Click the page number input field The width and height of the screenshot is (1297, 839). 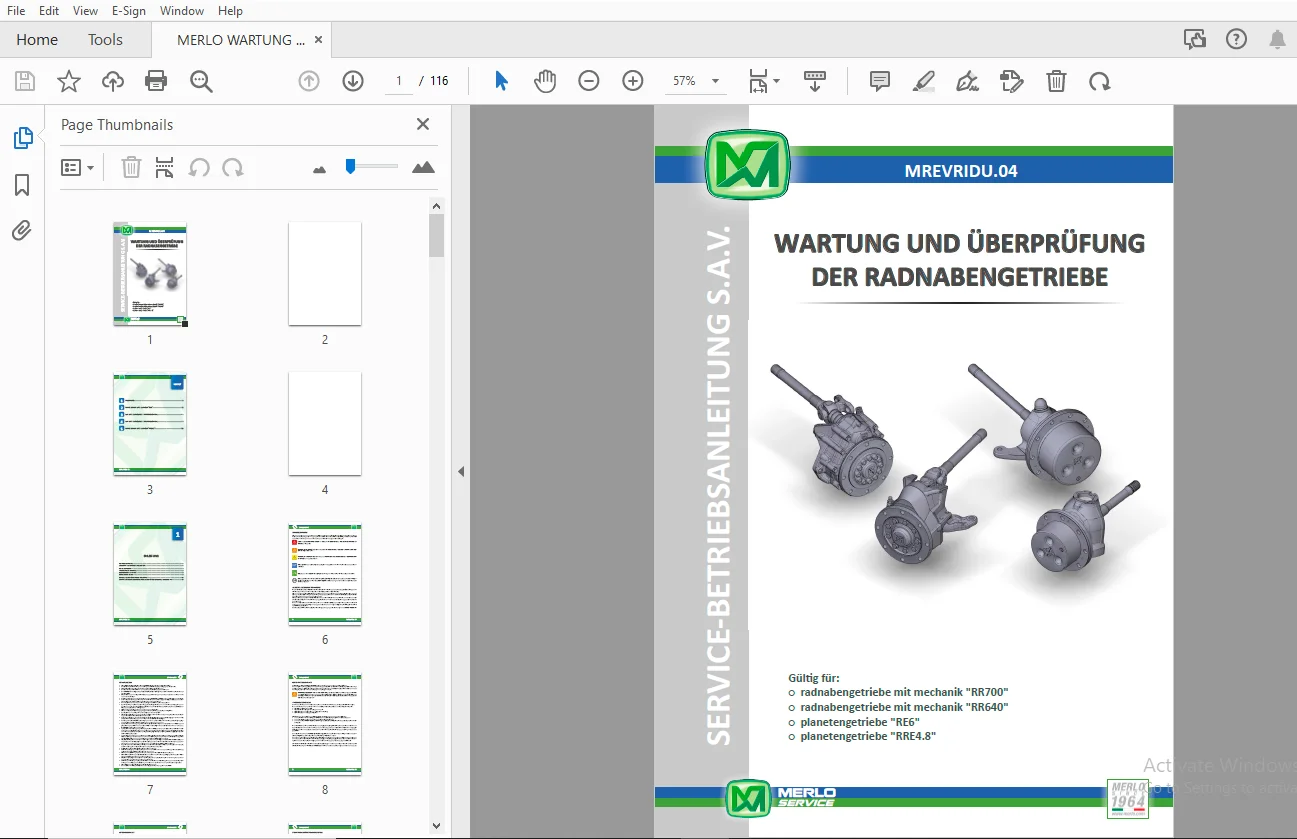point(399,81)
